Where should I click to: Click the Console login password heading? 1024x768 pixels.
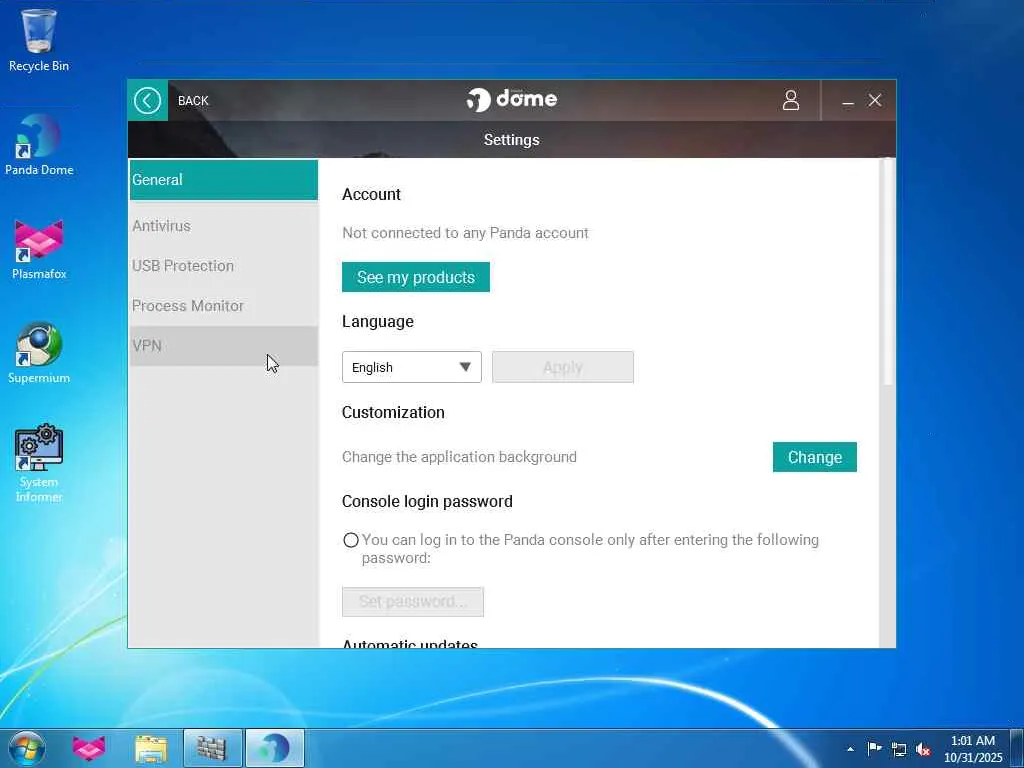click(x=427, y=502)
